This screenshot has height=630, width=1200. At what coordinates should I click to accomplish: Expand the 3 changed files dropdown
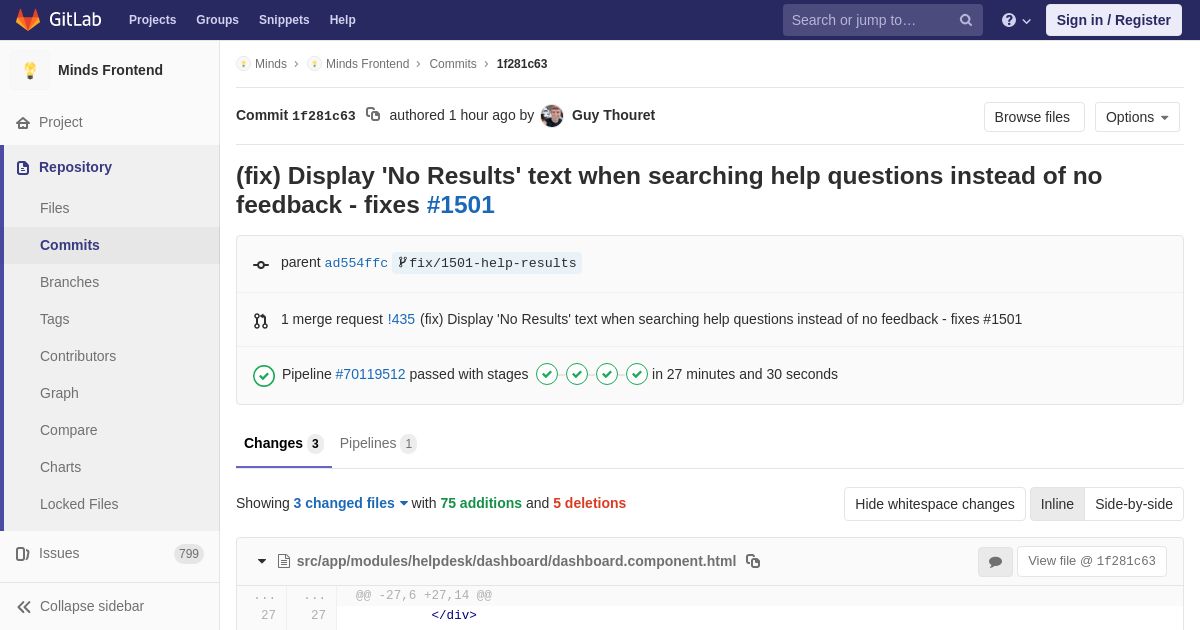click(x=351, y=503)
